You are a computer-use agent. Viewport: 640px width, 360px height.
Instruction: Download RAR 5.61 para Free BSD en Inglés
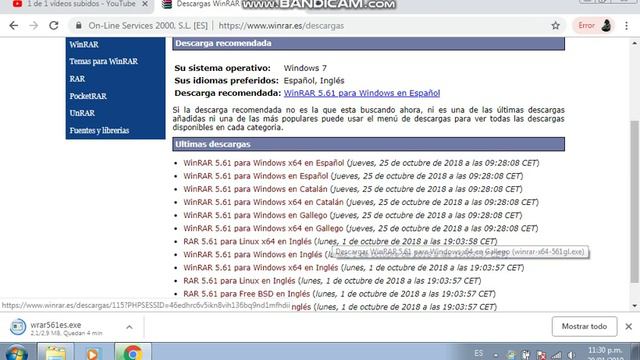click(246, 294)
